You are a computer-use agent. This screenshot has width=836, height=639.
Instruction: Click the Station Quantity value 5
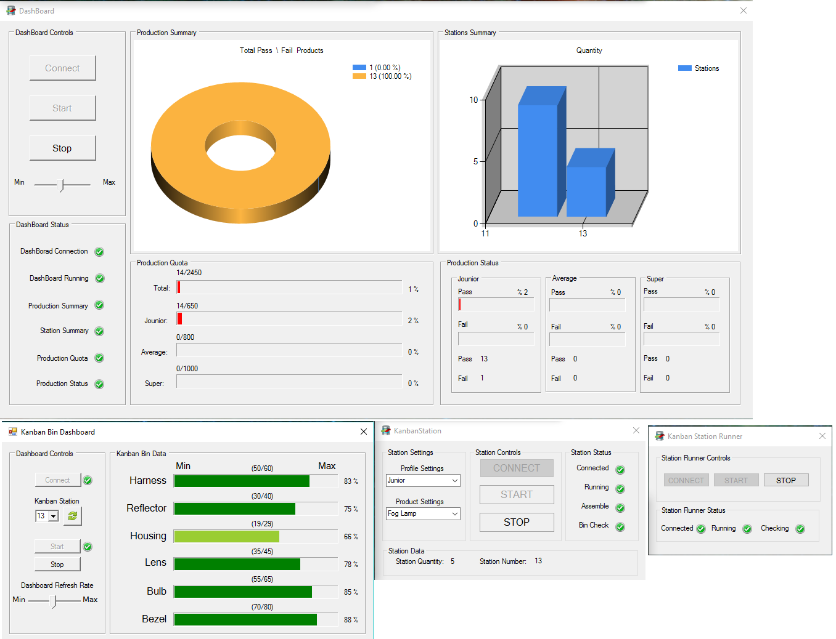pos(453,561)
